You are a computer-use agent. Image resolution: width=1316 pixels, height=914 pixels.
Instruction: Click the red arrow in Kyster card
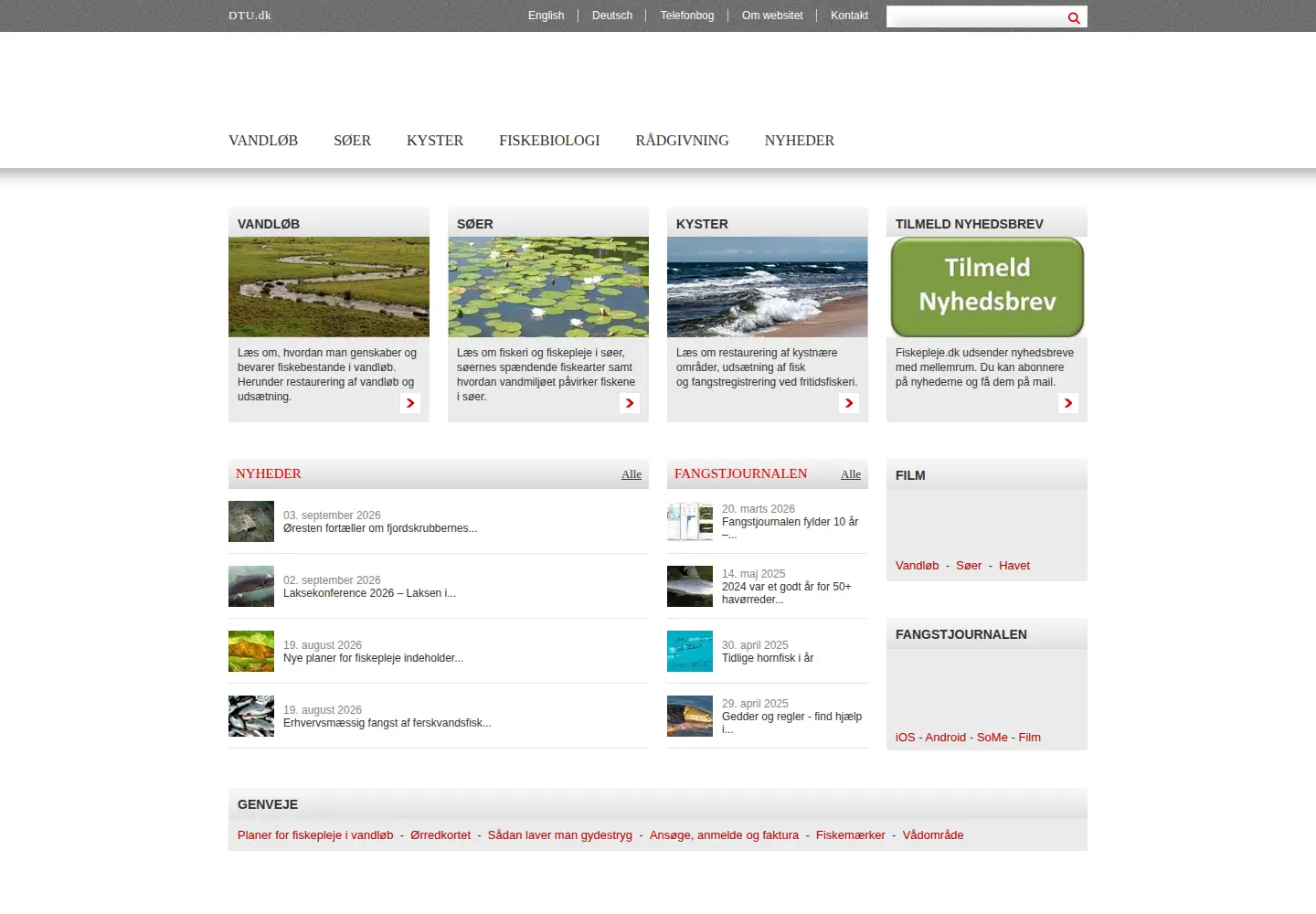[x=849, y=403]
